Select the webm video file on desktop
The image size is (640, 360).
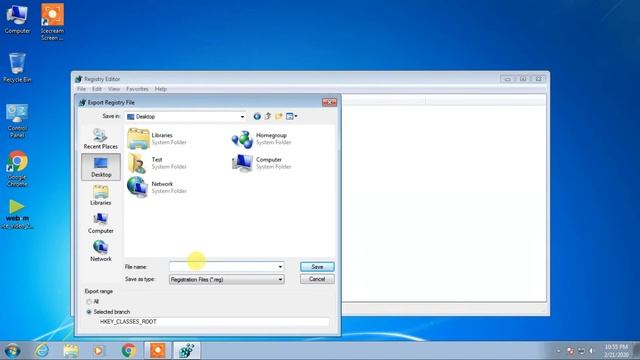(17, 214)
